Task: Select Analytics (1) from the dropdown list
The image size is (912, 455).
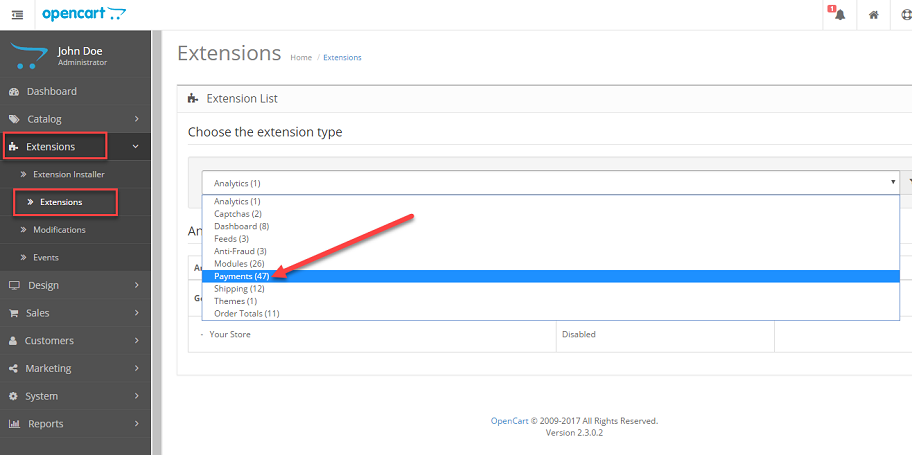Action: [550, 201]
